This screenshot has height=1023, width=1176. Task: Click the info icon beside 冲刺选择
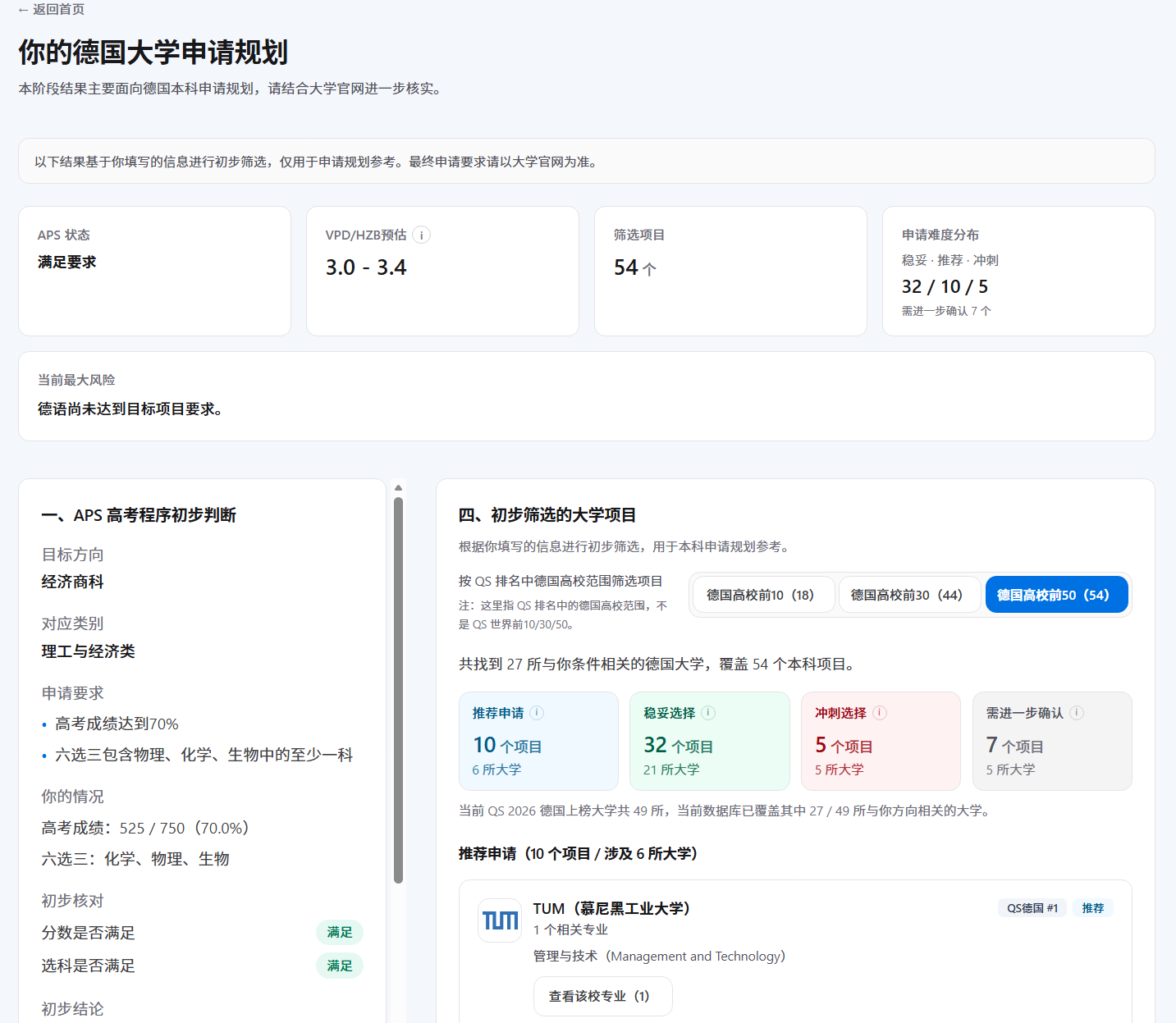point(880,713)
